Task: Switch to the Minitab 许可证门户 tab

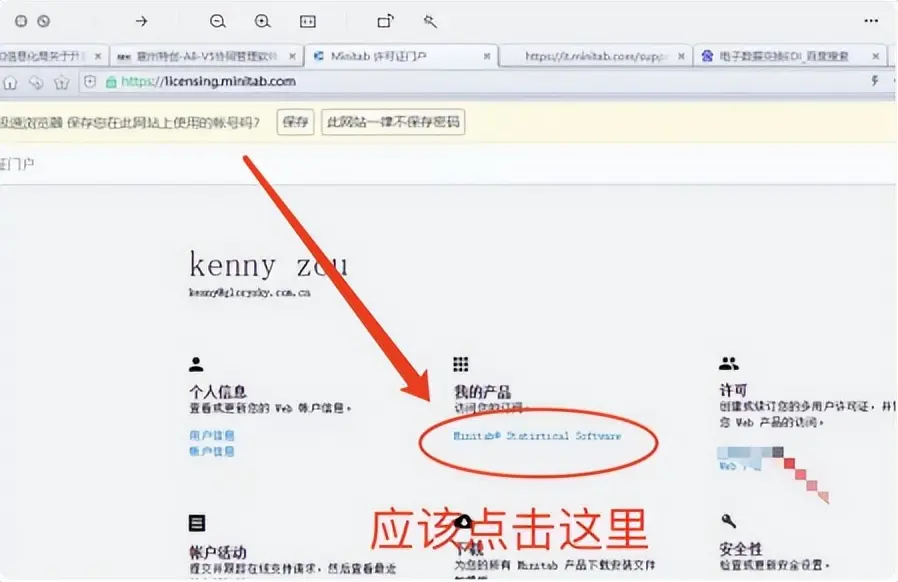Action: (401, 56)
